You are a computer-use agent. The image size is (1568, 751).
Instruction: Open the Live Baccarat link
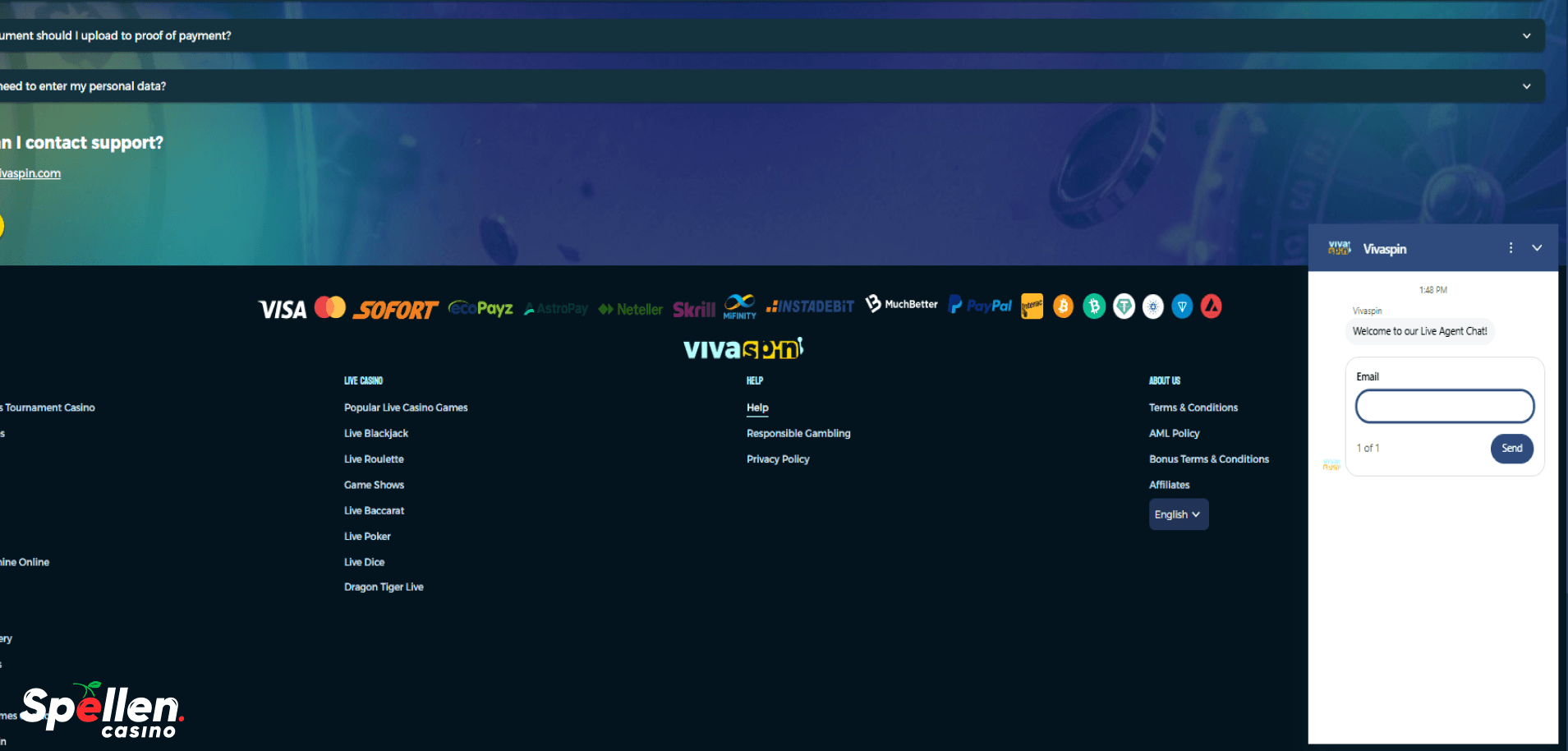[374, 511]
